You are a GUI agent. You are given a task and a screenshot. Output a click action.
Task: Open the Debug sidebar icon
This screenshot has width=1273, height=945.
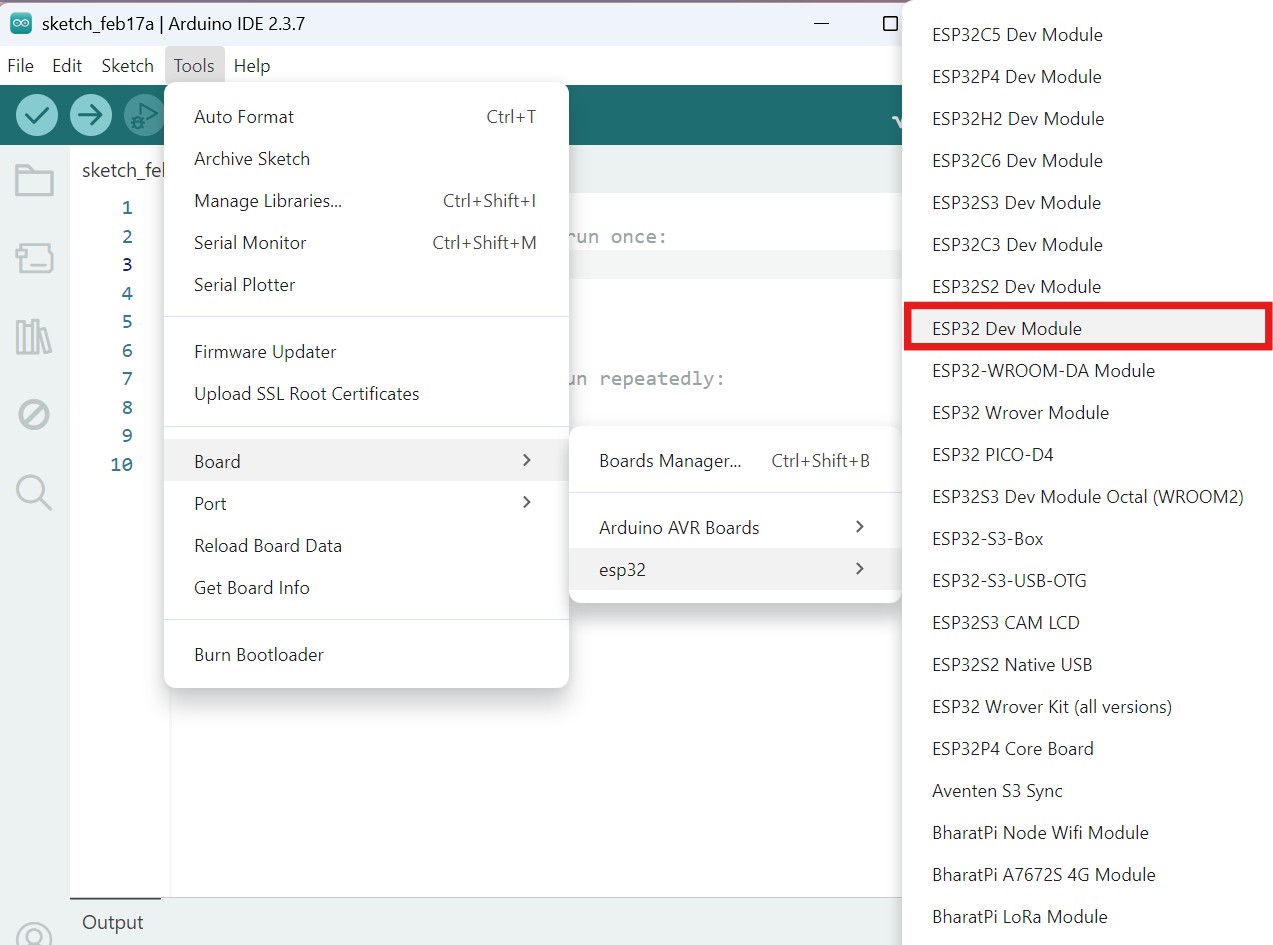pos(34,414)
